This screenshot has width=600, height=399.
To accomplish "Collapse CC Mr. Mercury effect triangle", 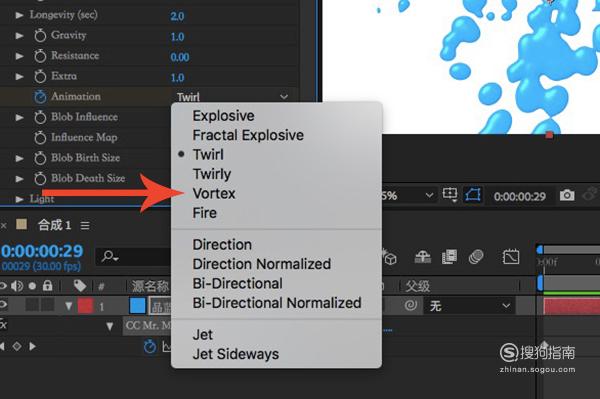I will [x=110, y=326].
